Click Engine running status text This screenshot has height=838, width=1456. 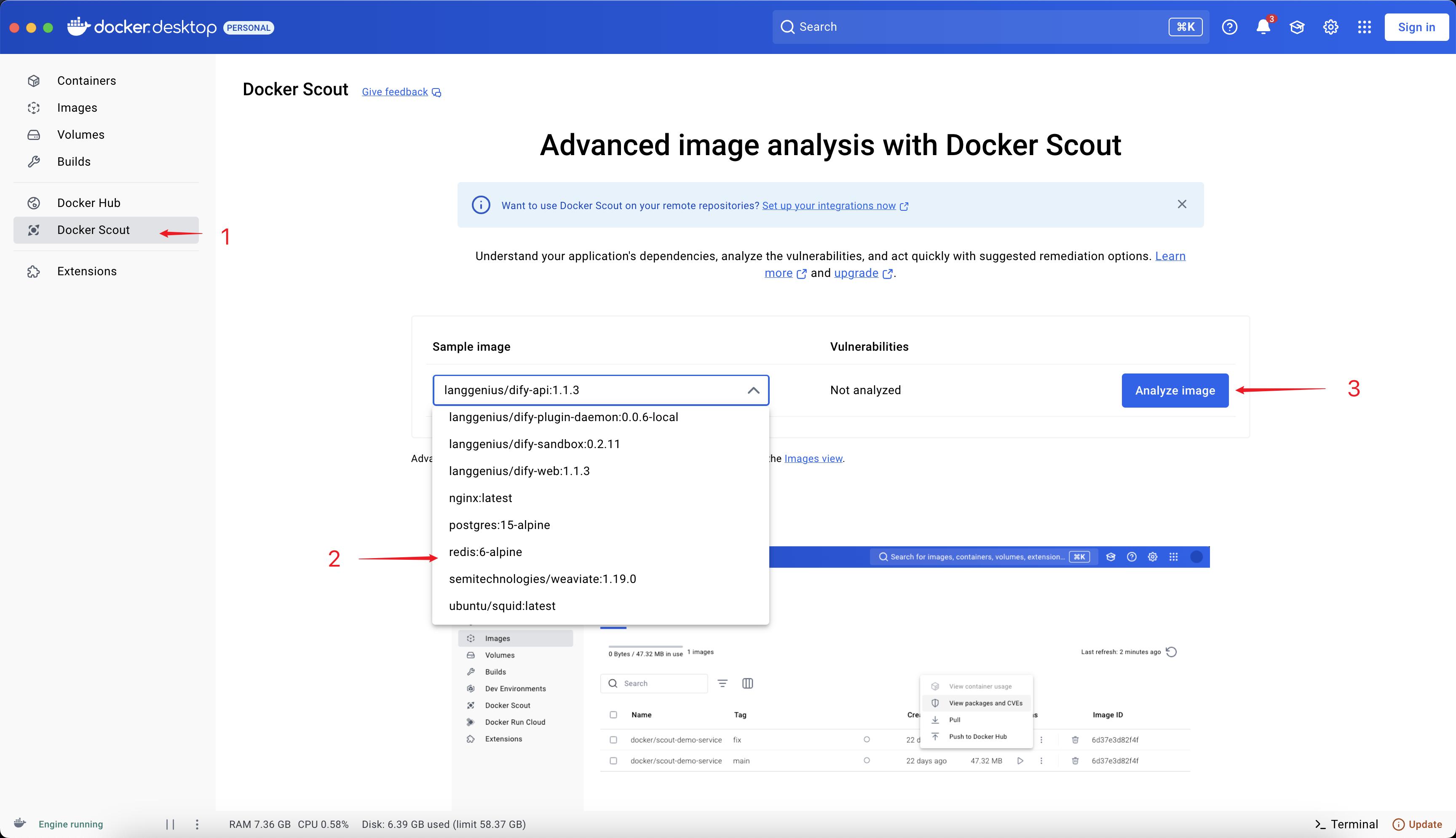click(x=71, y=824)
